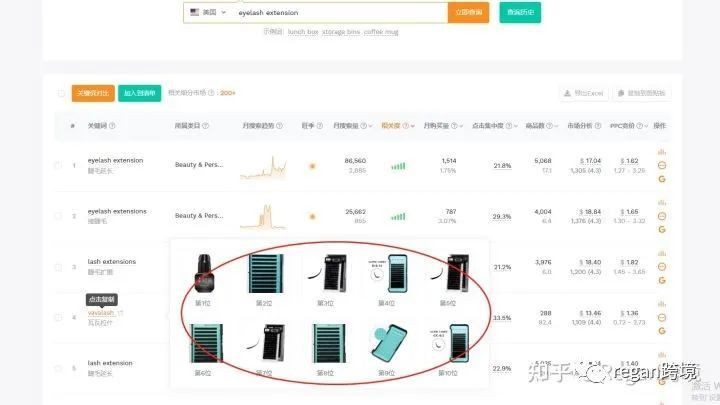Viewport: 720px width, 405px height.
Task: Open the 第2位 lash tray product thumbnail
Action: 265,274
